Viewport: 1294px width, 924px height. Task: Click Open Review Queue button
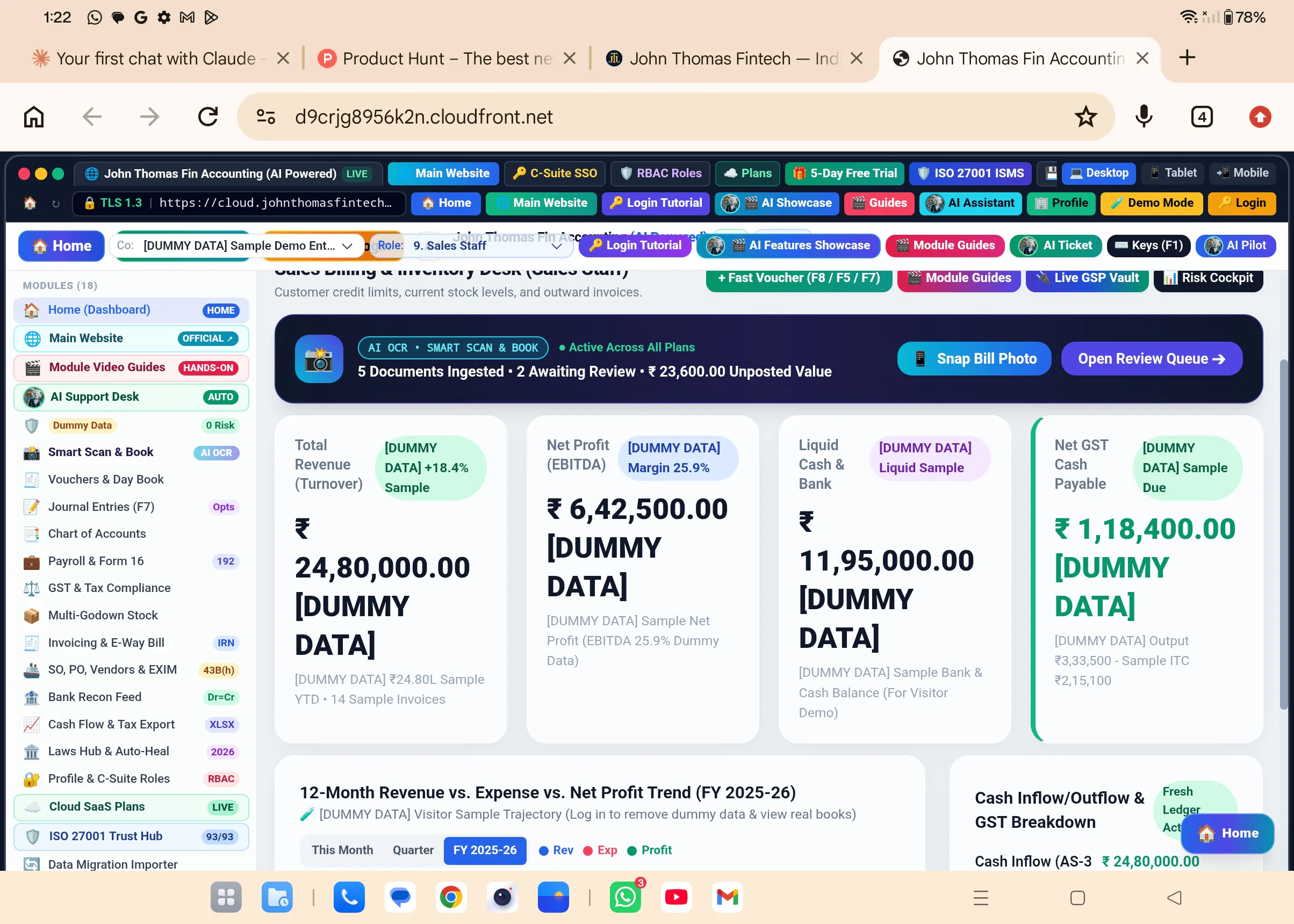(x=1151, y=358)
